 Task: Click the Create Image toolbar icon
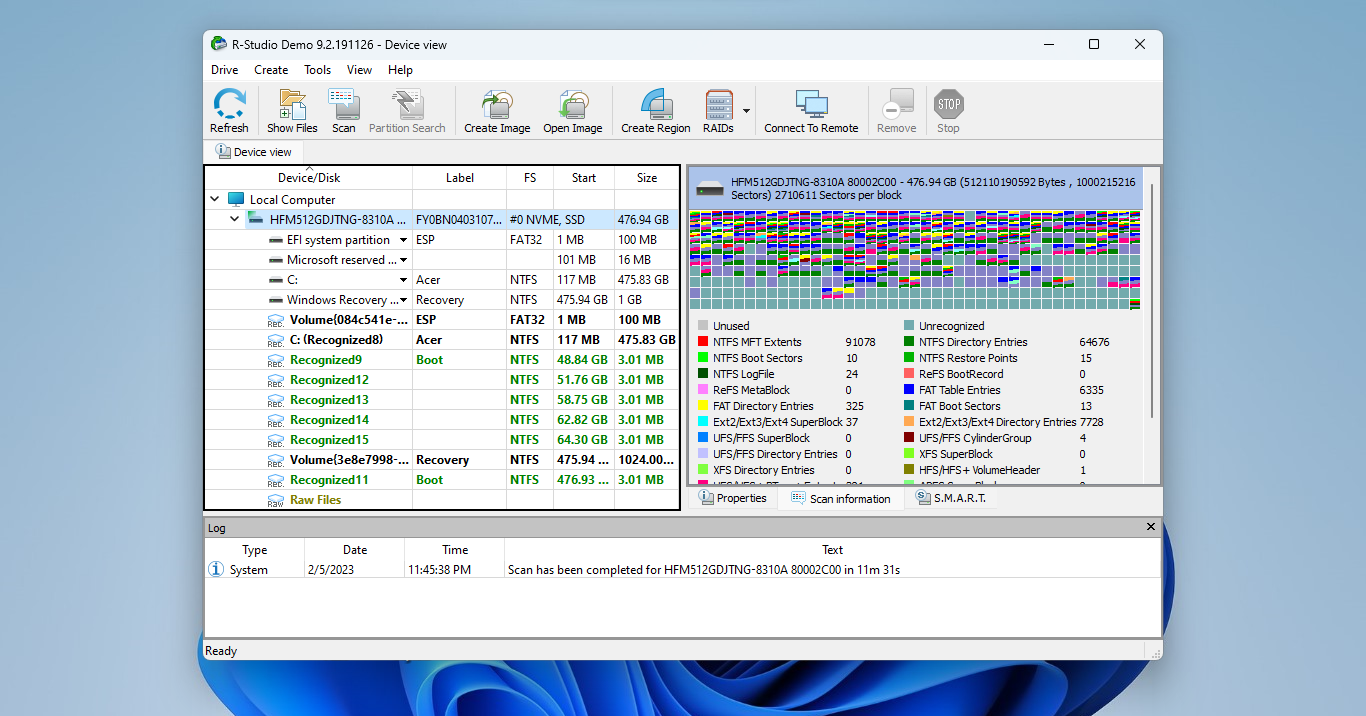pyautogui.click(x=497, y=111)
